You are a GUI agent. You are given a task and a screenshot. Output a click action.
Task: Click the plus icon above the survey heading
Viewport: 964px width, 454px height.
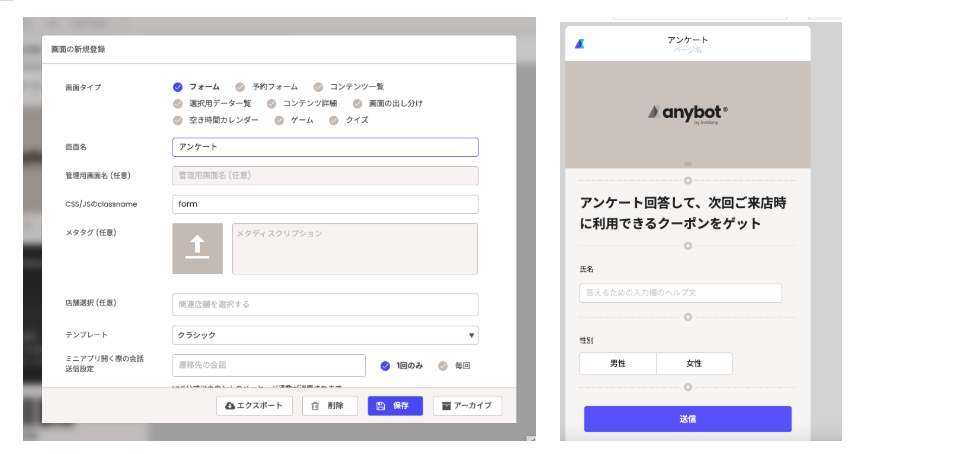click(x=687, y=181)
